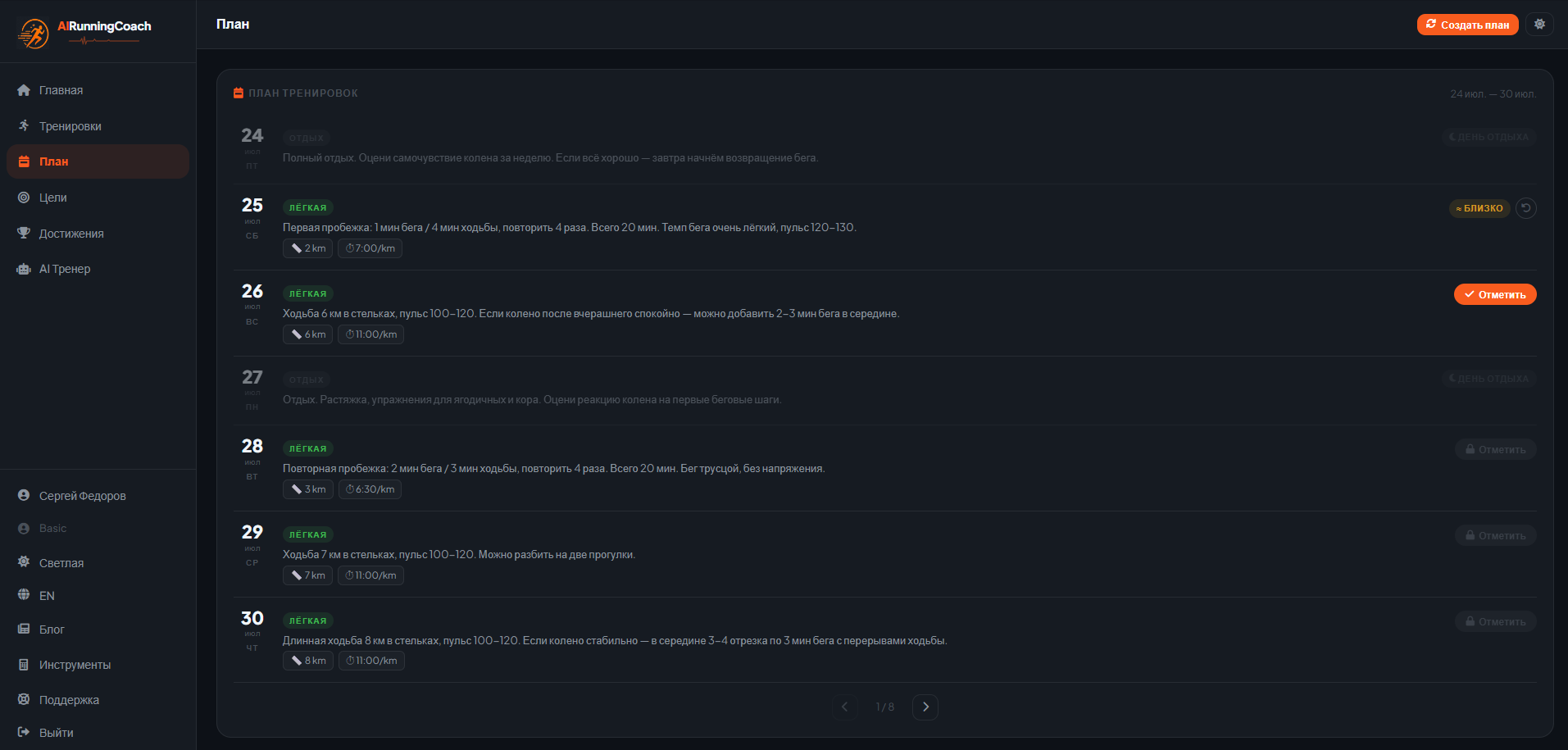Click the trophy icon beside Достижения

[24, 233]
